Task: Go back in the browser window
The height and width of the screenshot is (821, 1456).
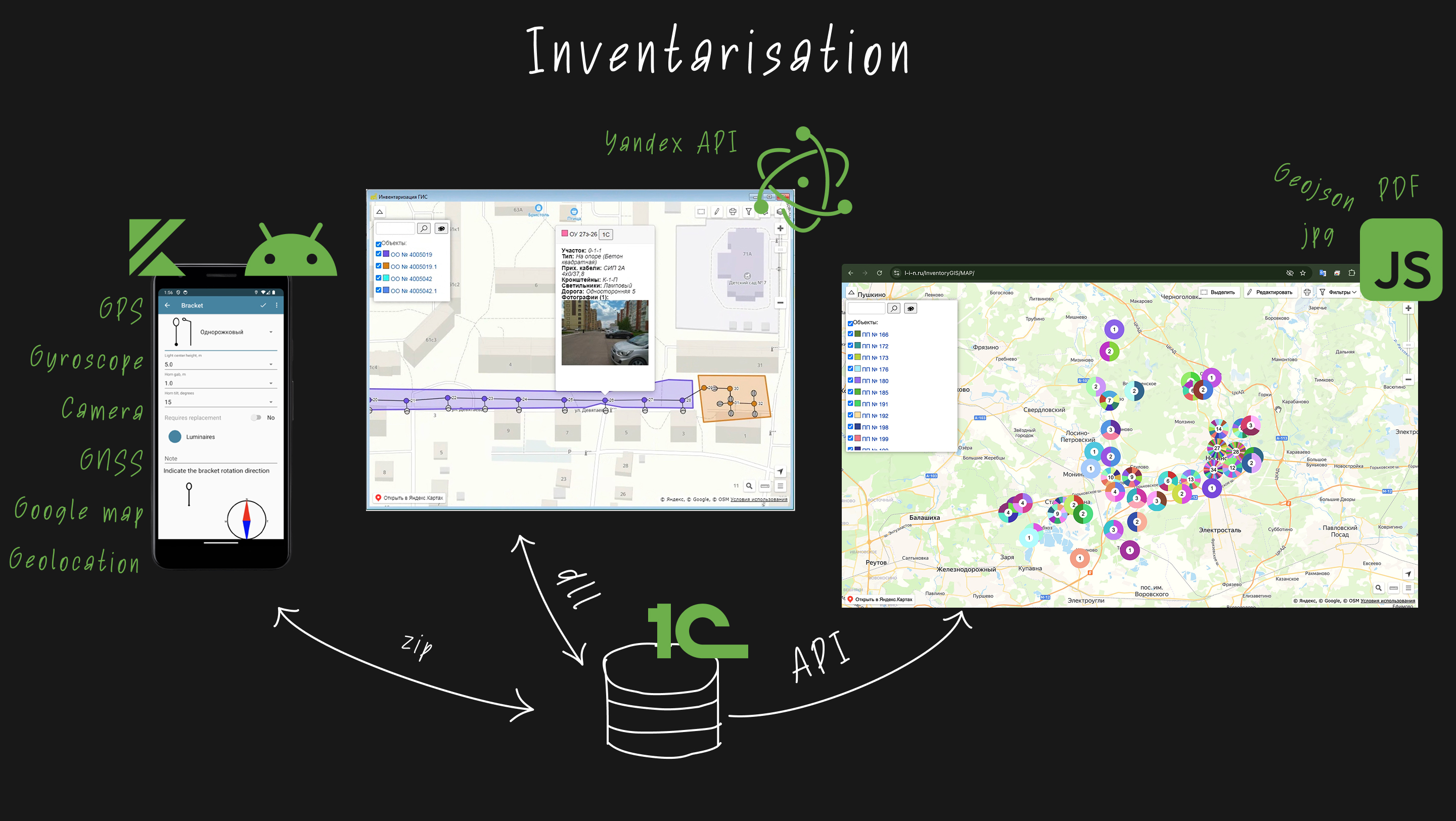Action: pos(851,273)
